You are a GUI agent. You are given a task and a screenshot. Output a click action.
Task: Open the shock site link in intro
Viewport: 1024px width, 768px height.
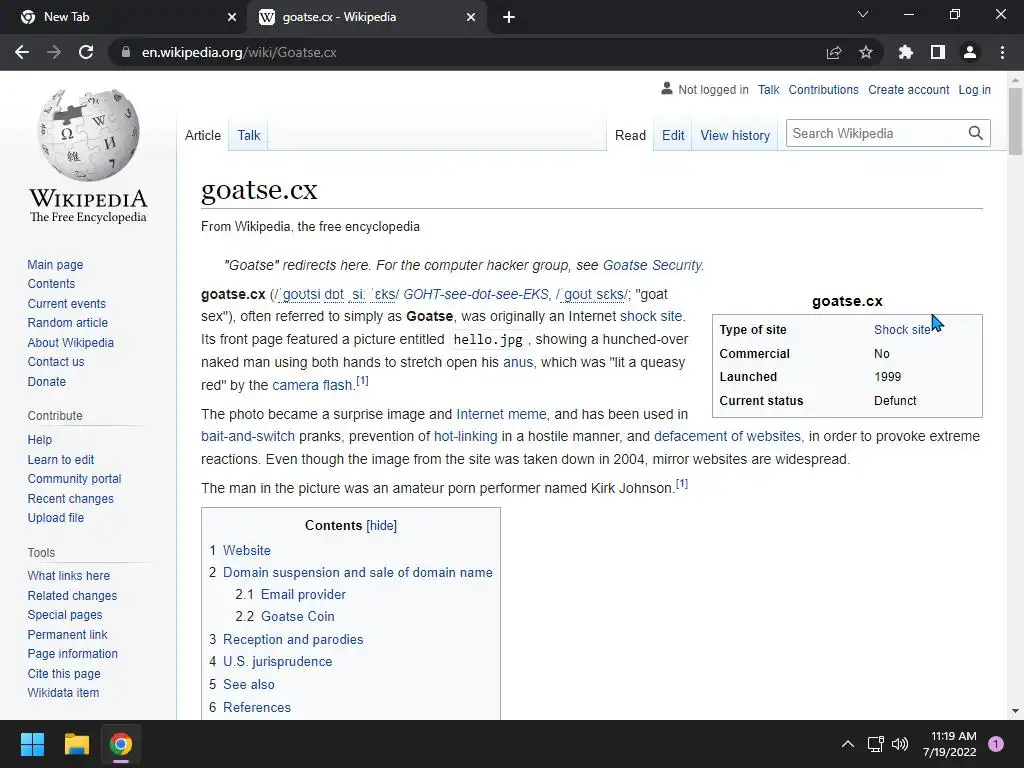pyautogui.click(x=651, y=316)
